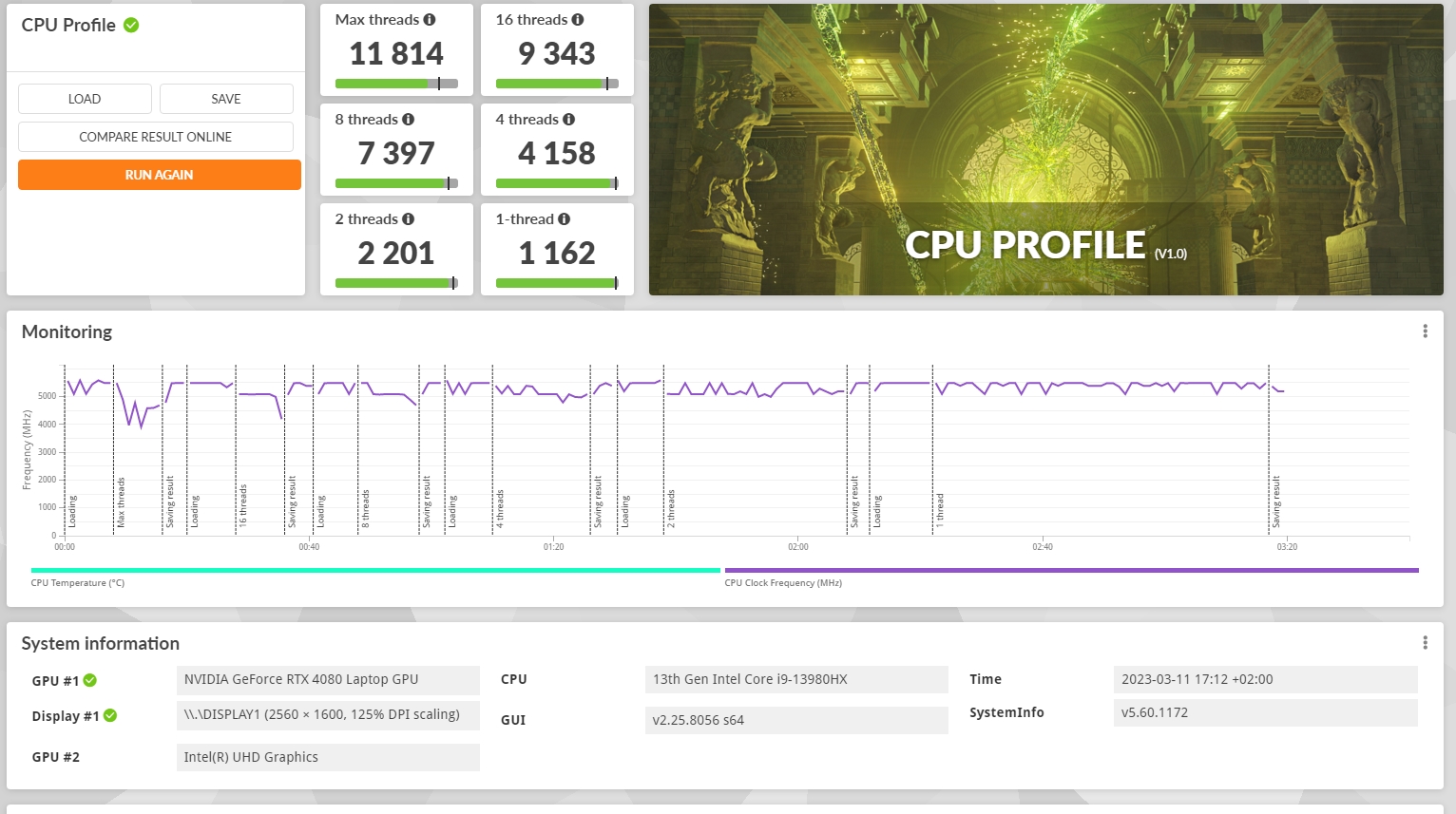Click info icon beside 4 threads
The height and width of the screenshot is (814, 1456).
click(569, 120)
